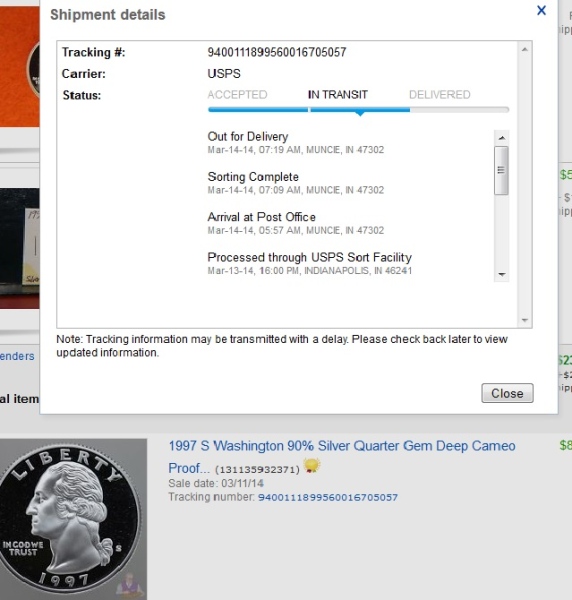The width and height of the screenshot is (572, 600).
Task: Click the Sorting Complete event entry
Action: pyautogui.click(x=295, y=183)
